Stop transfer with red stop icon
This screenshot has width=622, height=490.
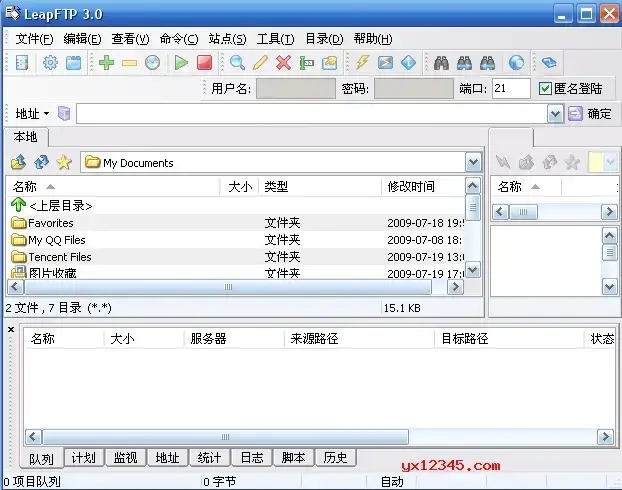205,63
